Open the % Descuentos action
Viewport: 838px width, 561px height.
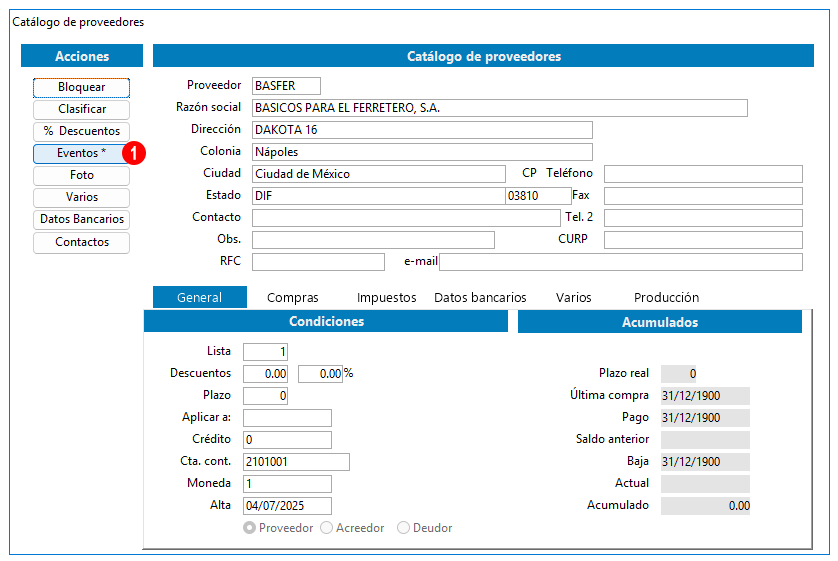(81, 132)
